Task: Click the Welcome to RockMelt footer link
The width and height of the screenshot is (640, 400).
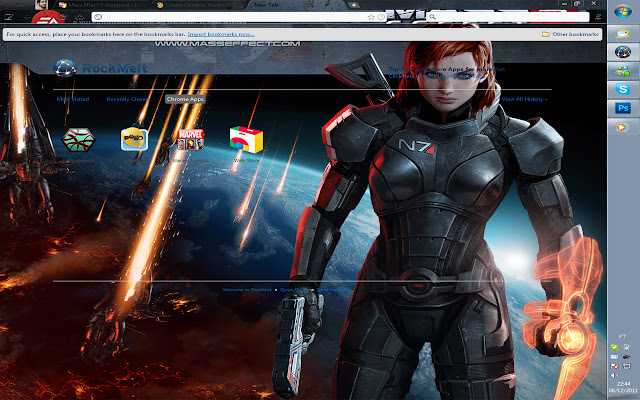Action: pyautogui.click(x=247, y=290)
